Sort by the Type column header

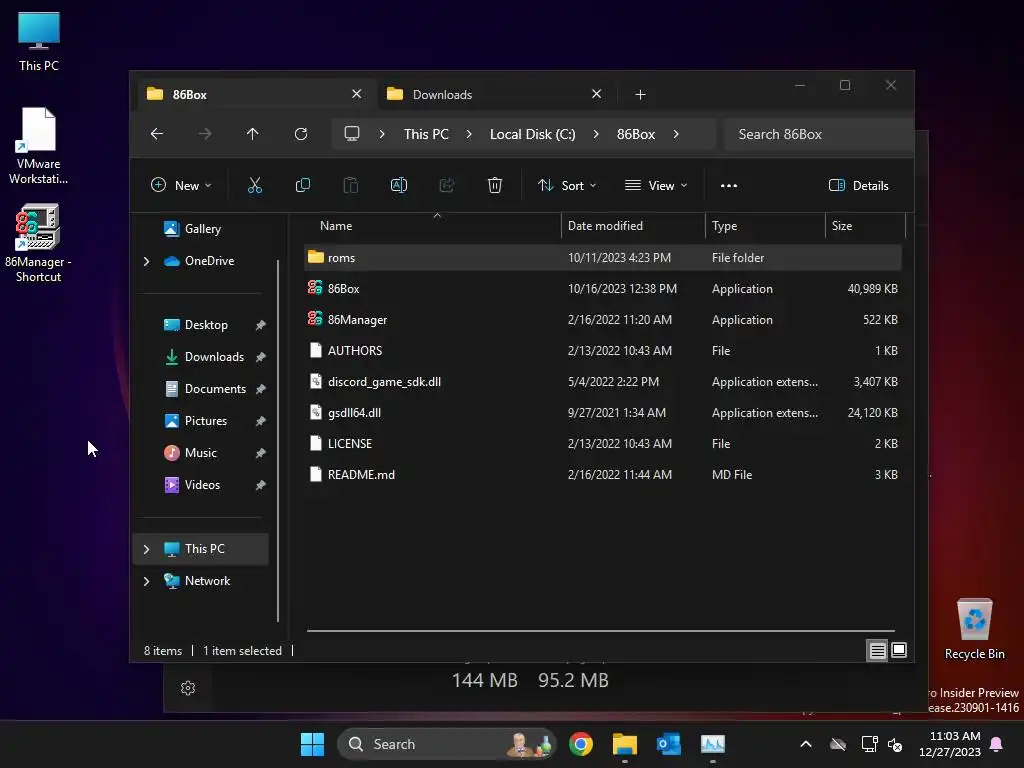pyautogui.click(x=765, y=226)
